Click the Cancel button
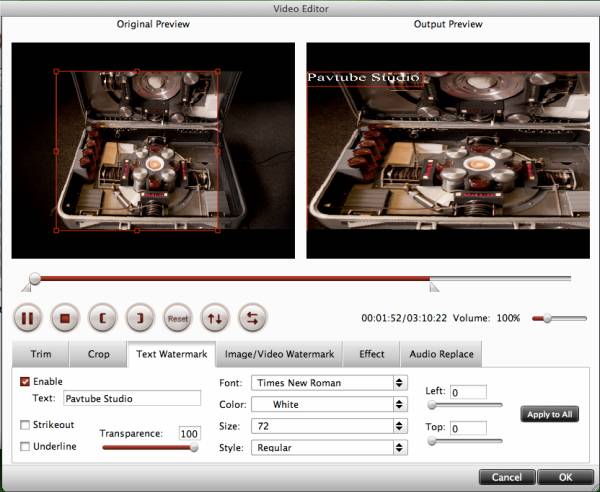This screenshot has width=600, height=492. [x=507, y=477]
